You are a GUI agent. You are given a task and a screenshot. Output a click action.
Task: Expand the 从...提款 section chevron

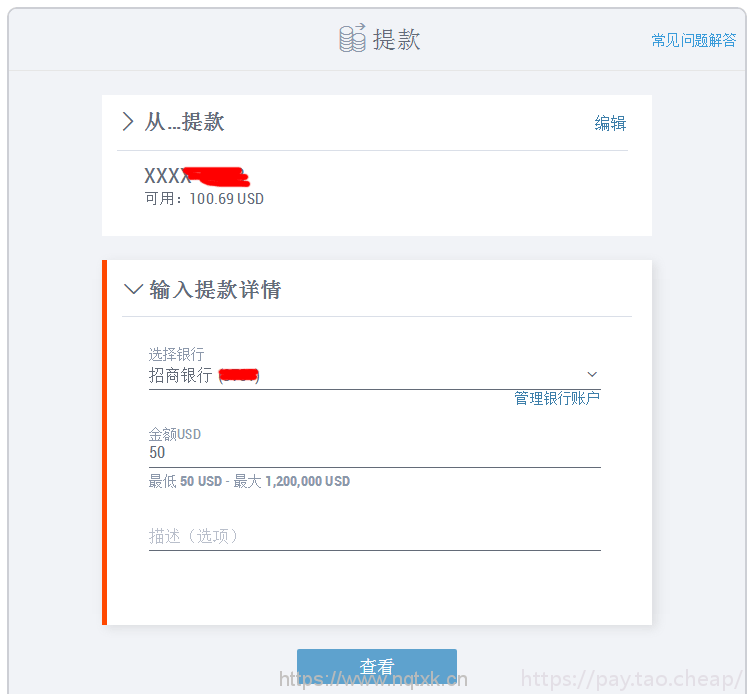click(x=128, y=122)
